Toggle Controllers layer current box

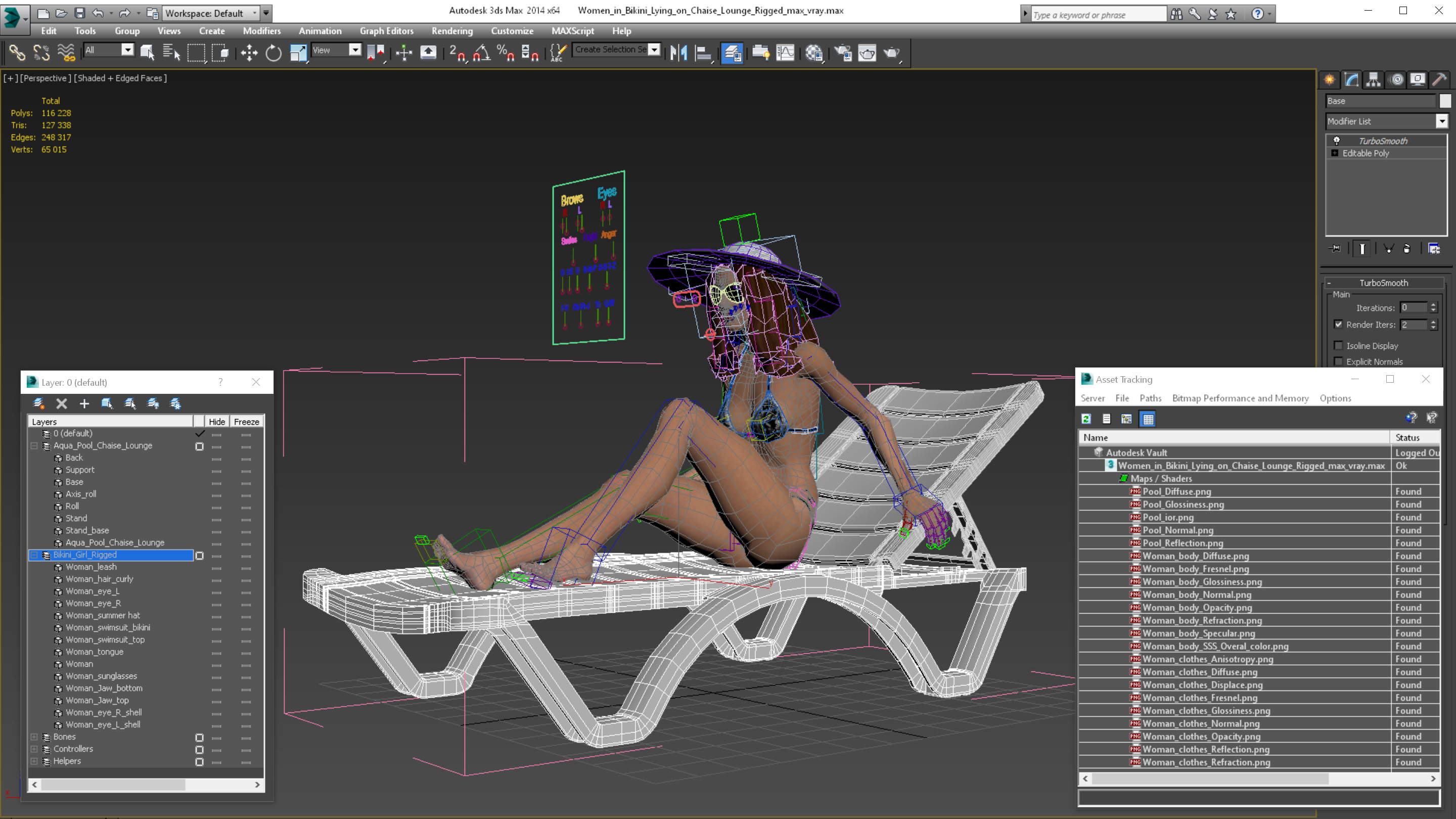tap(200, 750)
